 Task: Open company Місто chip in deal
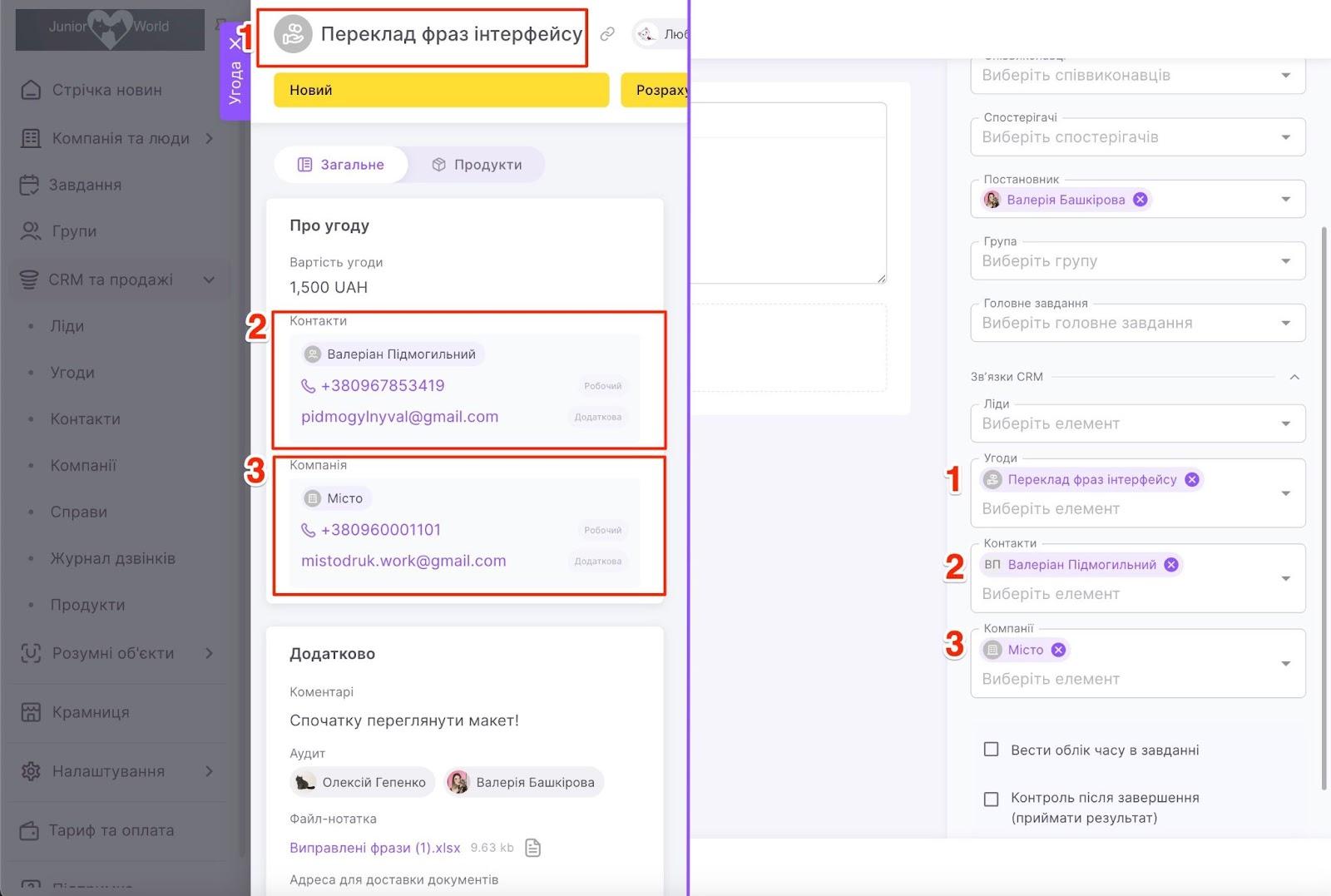pos(335,498)
